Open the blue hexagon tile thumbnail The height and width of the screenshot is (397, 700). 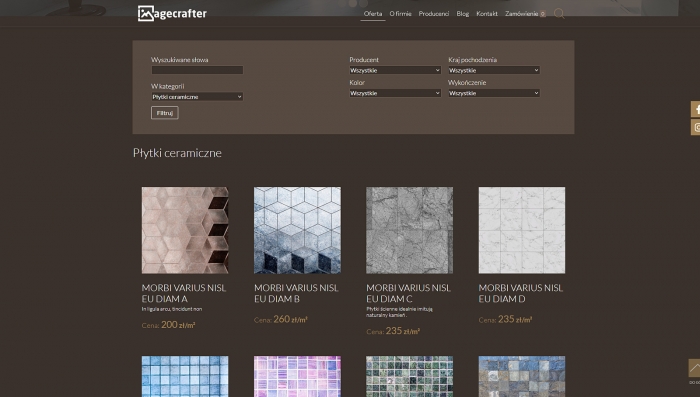(x=297, y=230)
